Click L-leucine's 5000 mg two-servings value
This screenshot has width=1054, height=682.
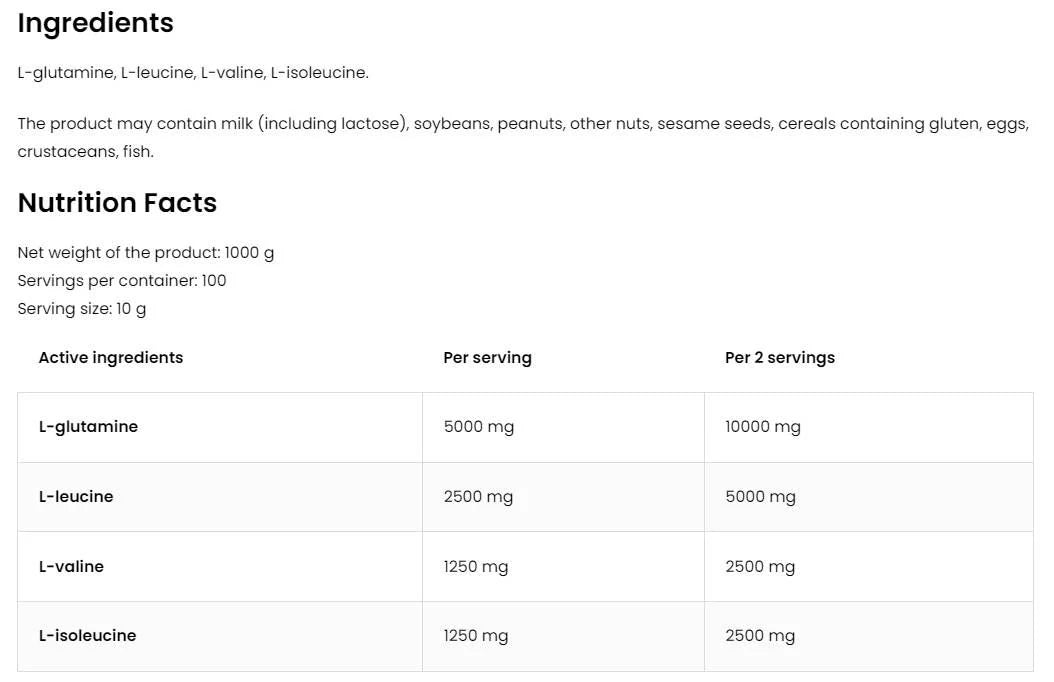pos(760,496)
